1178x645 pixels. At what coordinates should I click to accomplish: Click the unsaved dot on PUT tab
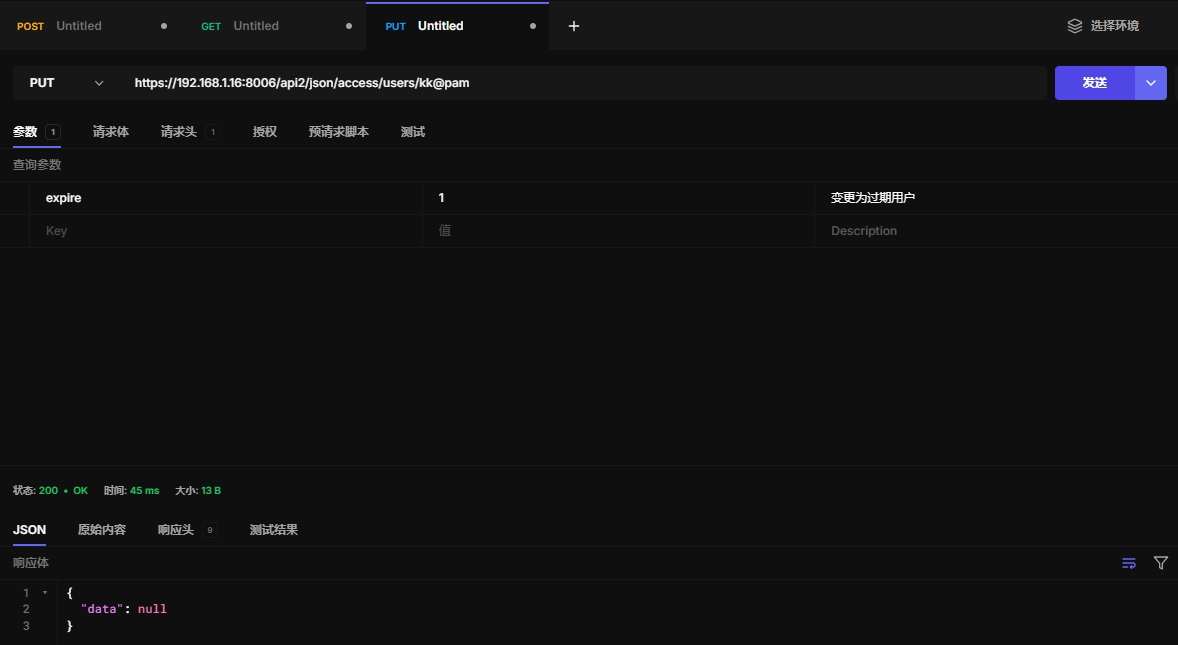(x=533, y=26)
